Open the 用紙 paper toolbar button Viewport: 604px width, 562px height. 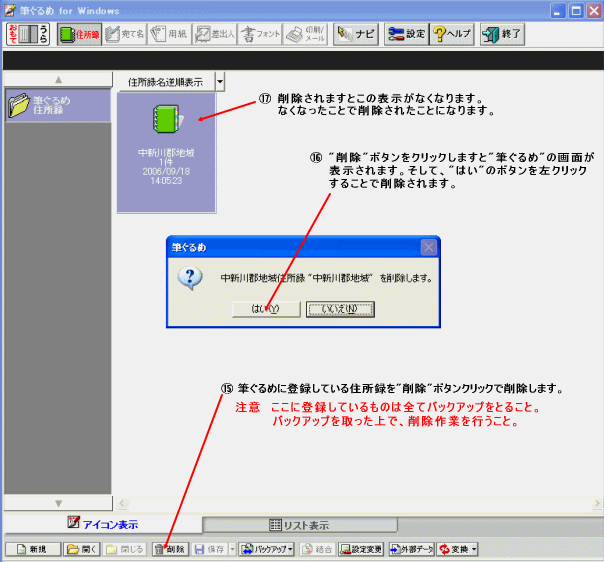(x=169, y=34)
